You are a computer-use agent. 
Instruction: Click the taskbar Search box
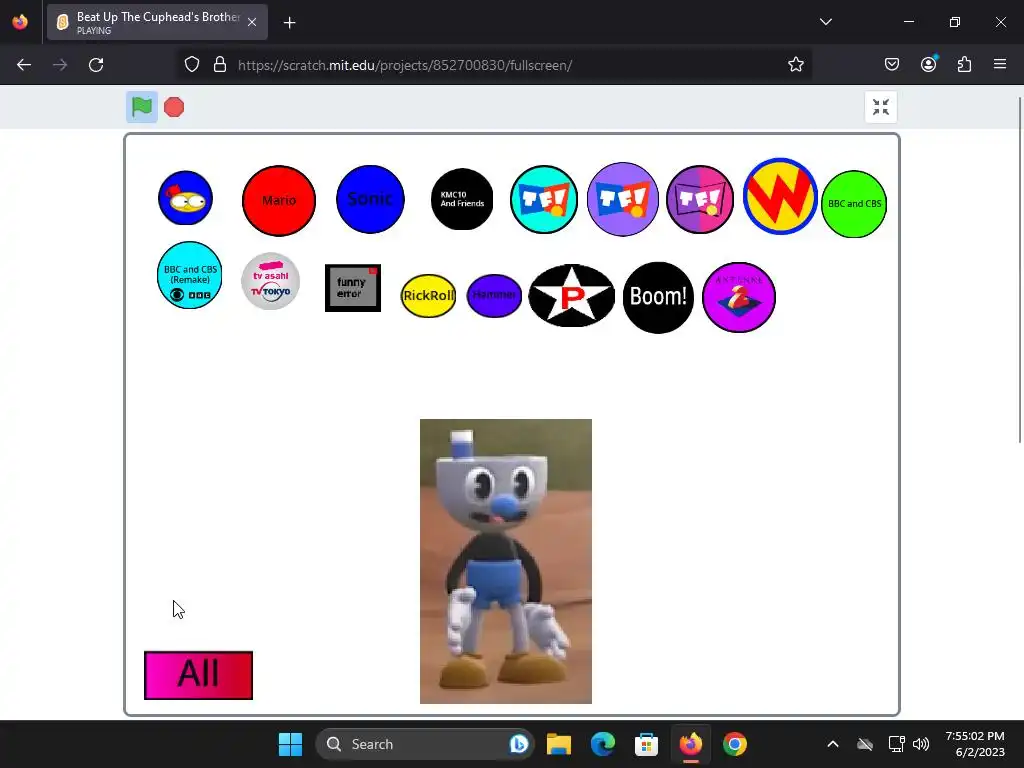[x=425, y=744]
